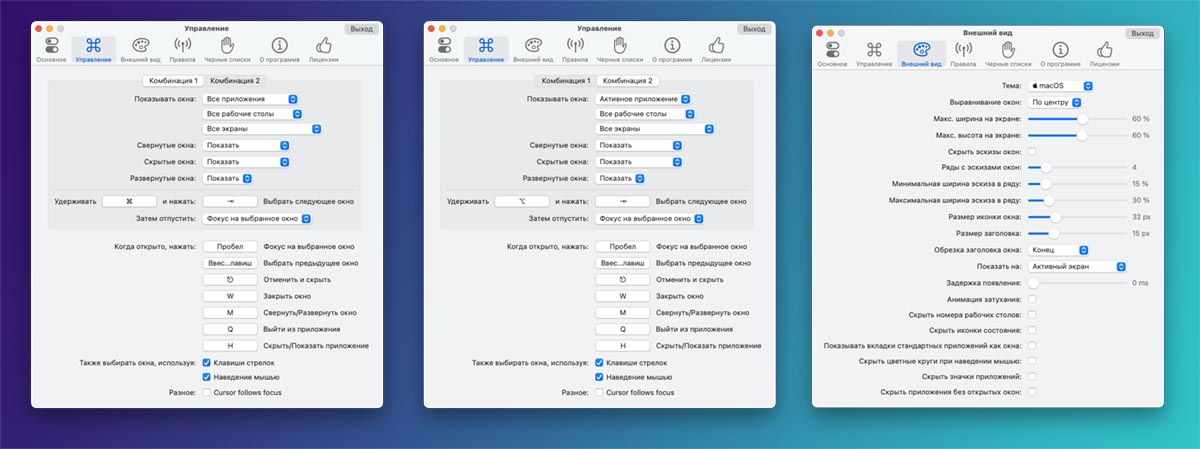The height and width of the screenshot is (449, 1200).
Task: Click Выход button in right window
Action: pyautogui.click(x=1141, y=33)
